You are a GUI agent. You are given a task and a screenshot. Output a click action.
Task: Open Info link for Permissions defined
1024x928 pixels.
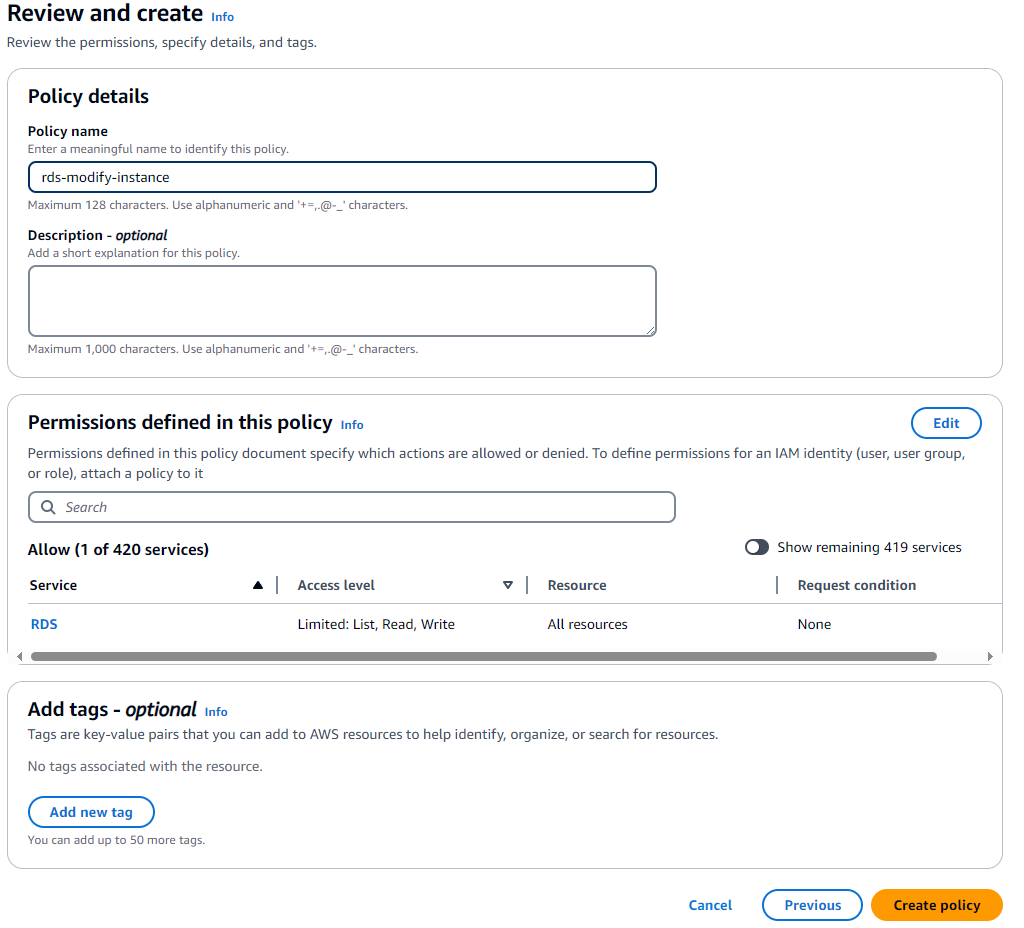coord(352,425)
